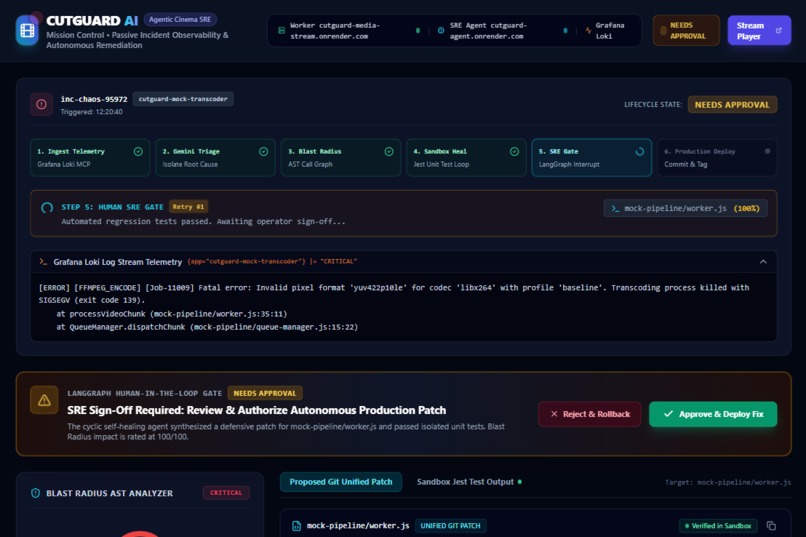Select step 1 Ingest Telemetry
The width and height of the screenshot is (806, 537).
[90, 157]
